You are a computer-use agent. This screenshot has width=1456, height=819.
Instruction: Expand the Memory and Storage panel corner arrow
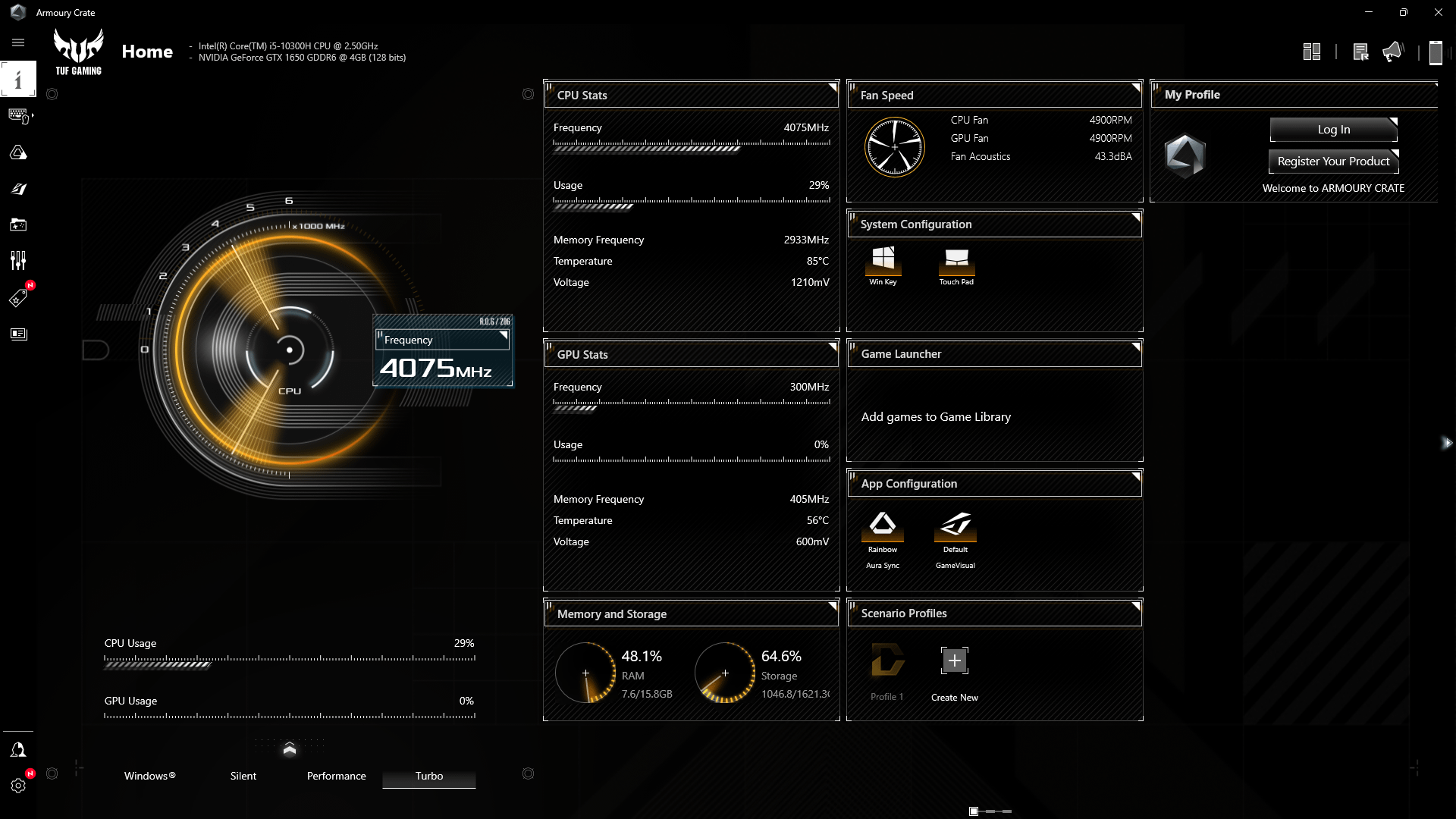pyautogui.click(x=832, y=607)
